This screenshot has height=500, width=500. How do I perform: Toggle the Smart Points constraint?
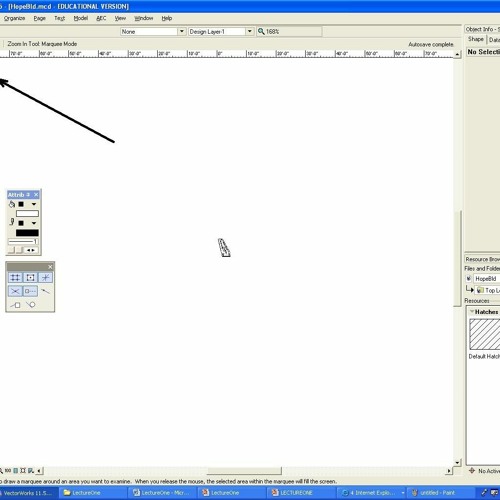[30, 291]
